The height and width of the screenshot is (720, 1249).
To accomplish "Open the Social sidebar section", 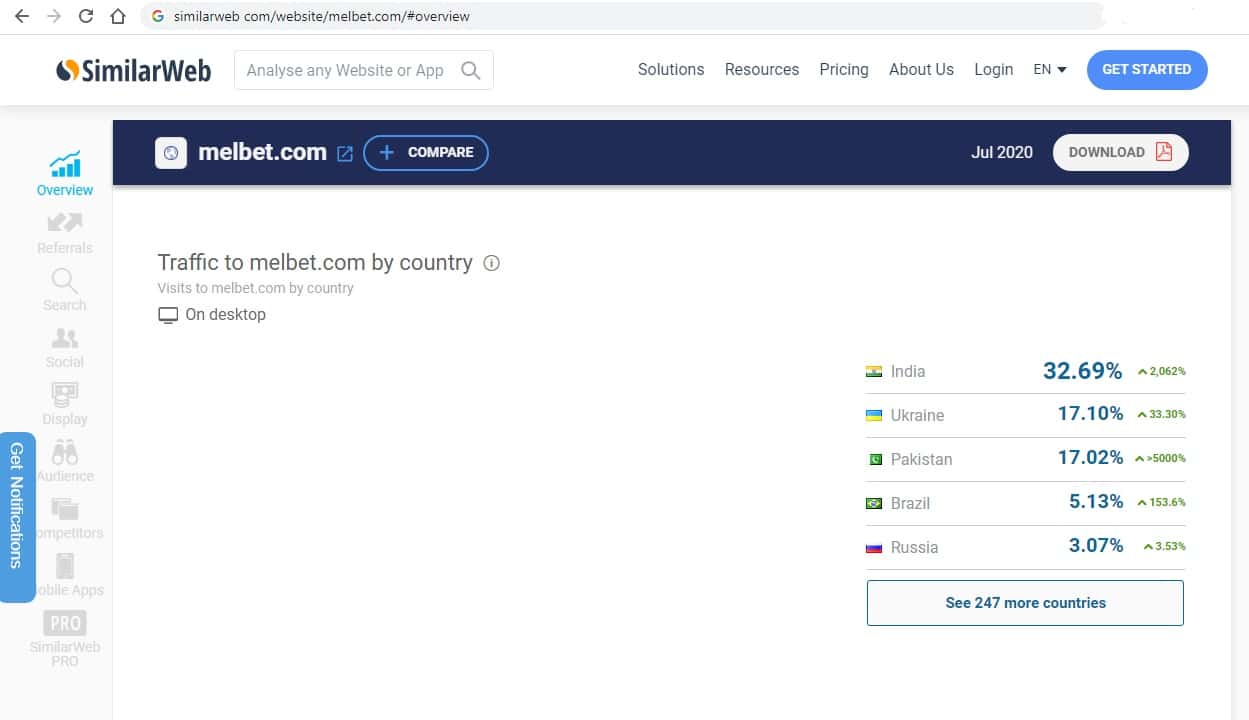I will pyautogui.click(x=65, y=348).
